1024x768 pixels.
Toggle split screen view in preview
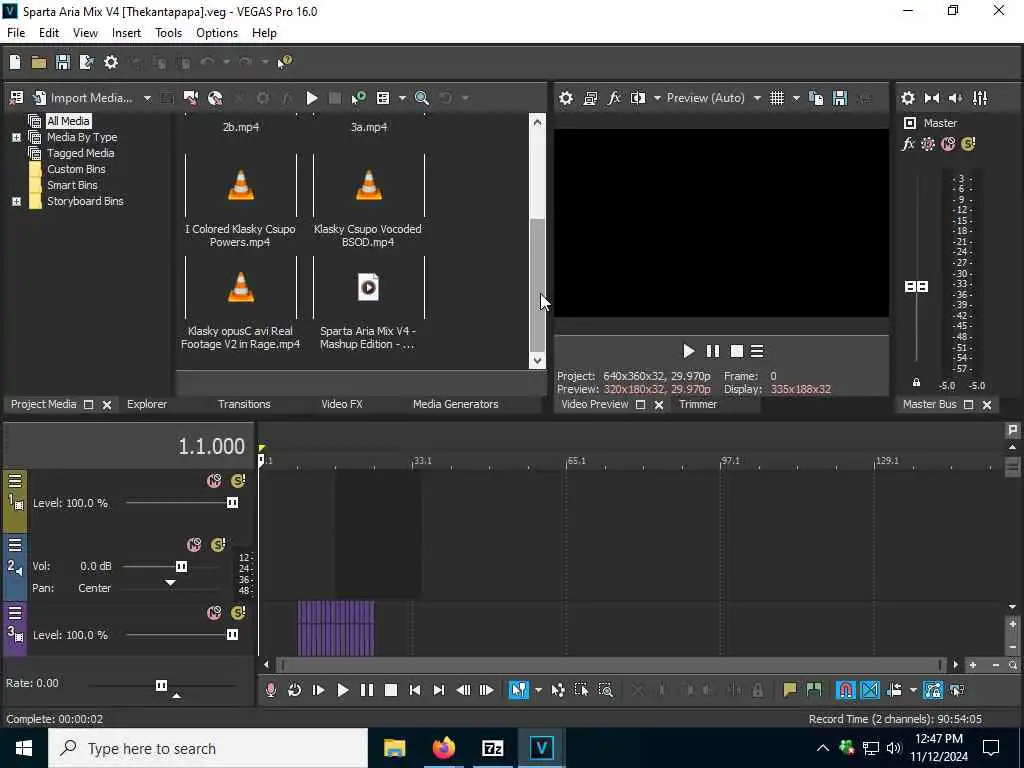tap(637, 98)
